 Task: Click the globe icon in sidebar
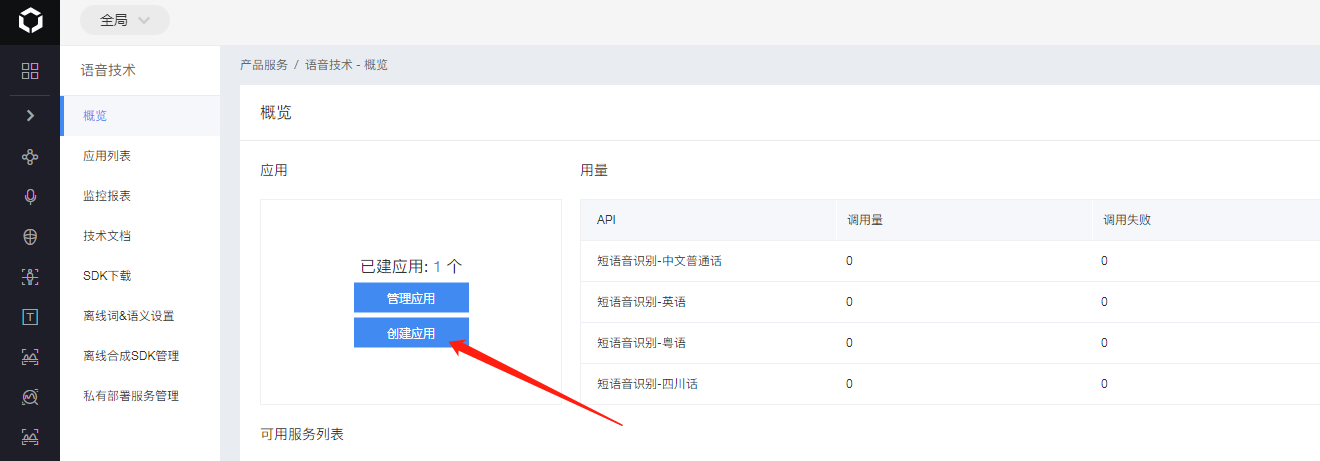[x=30, y=237]
